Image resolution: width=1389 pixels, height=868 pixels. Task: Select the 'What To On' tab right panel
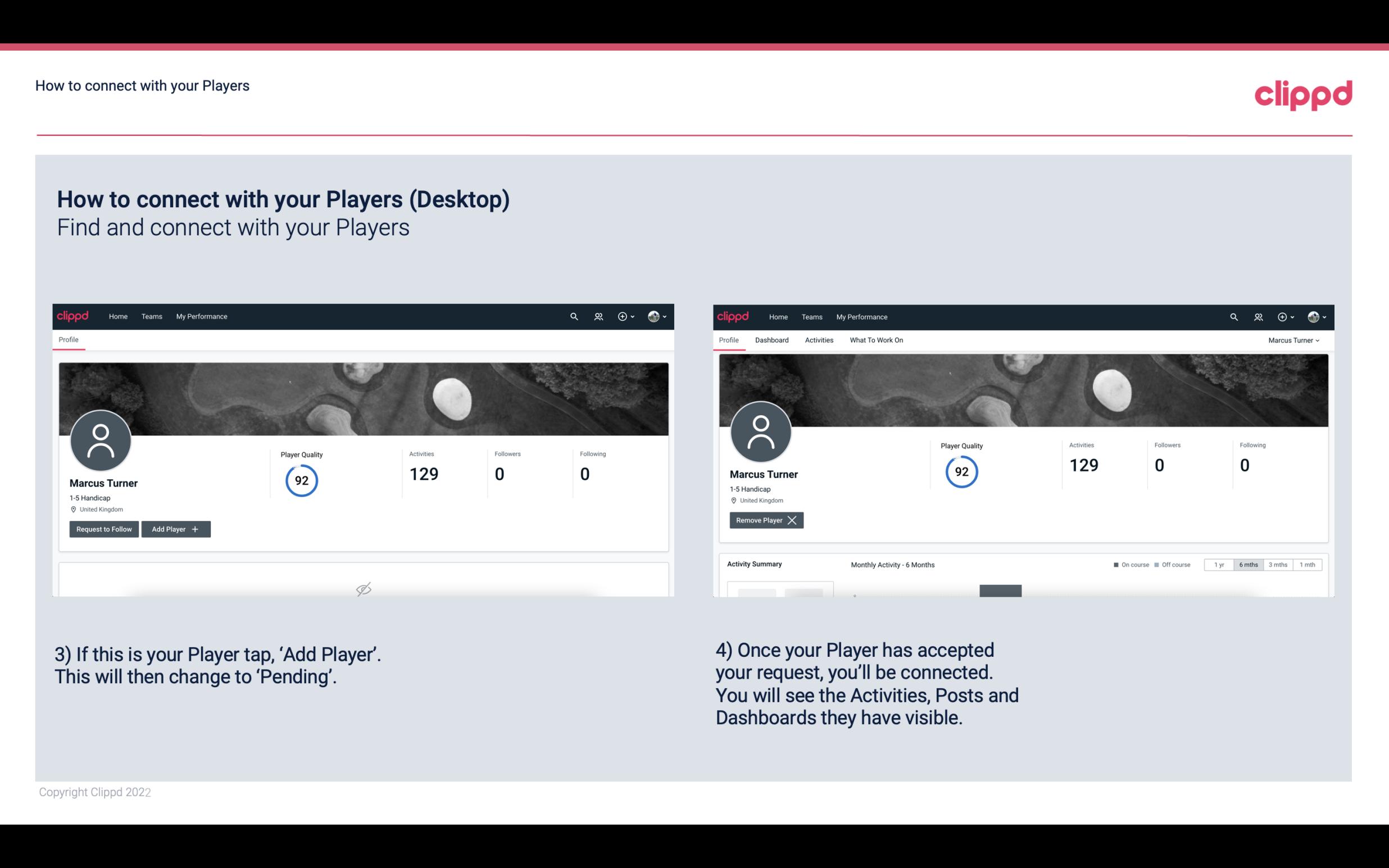[x=876, y=340]
